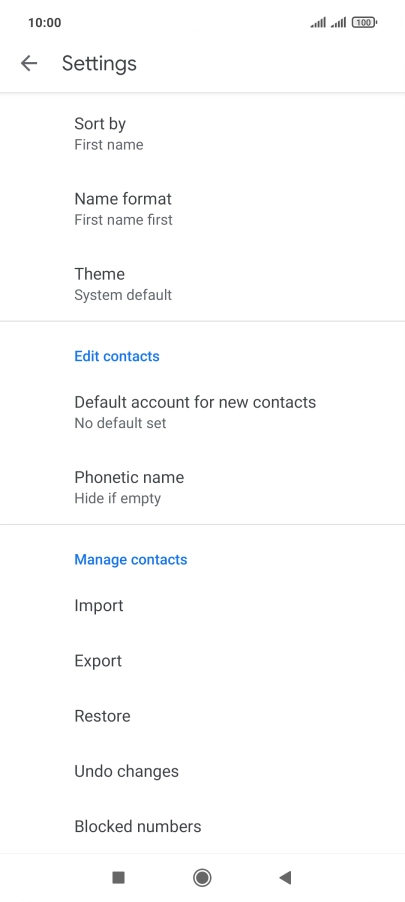Image resolution: width=405 pixels, height=902 pixels.
Task: Tap the Android home circle button
Action: [202, 877]
